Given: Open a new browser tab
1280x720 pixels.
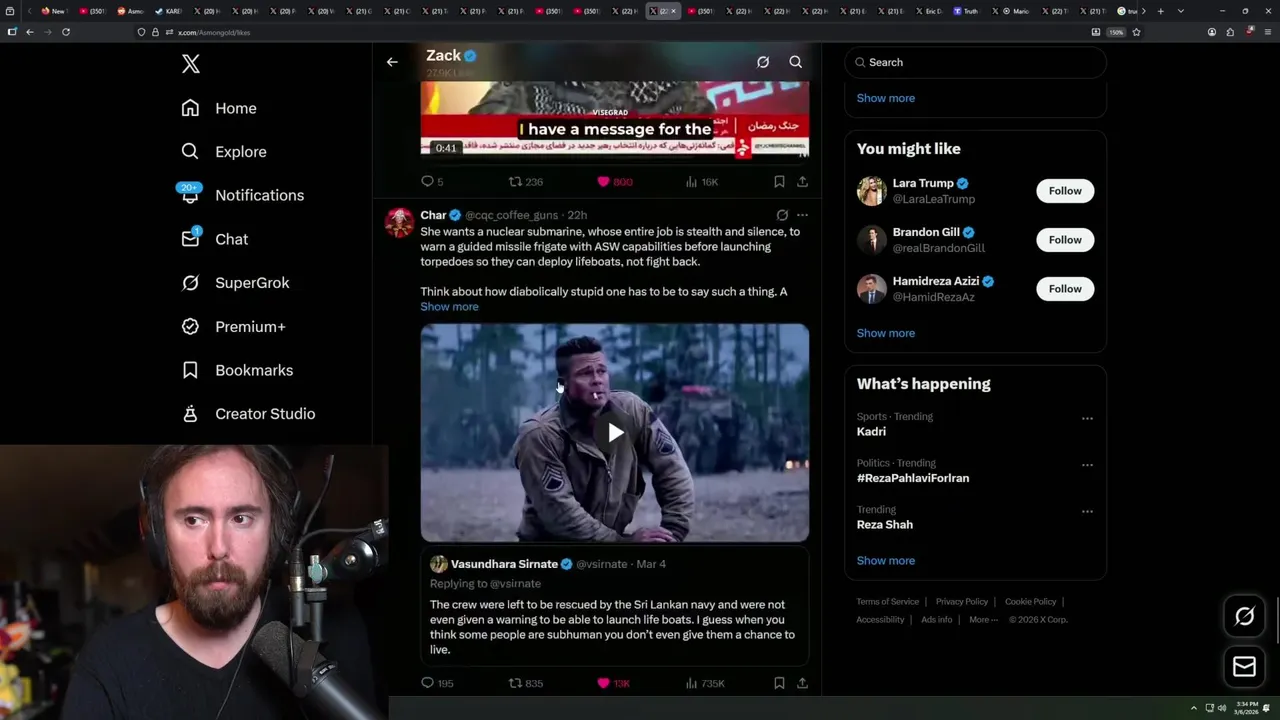Looking at the screenshot, I should tap(1160, 11).
